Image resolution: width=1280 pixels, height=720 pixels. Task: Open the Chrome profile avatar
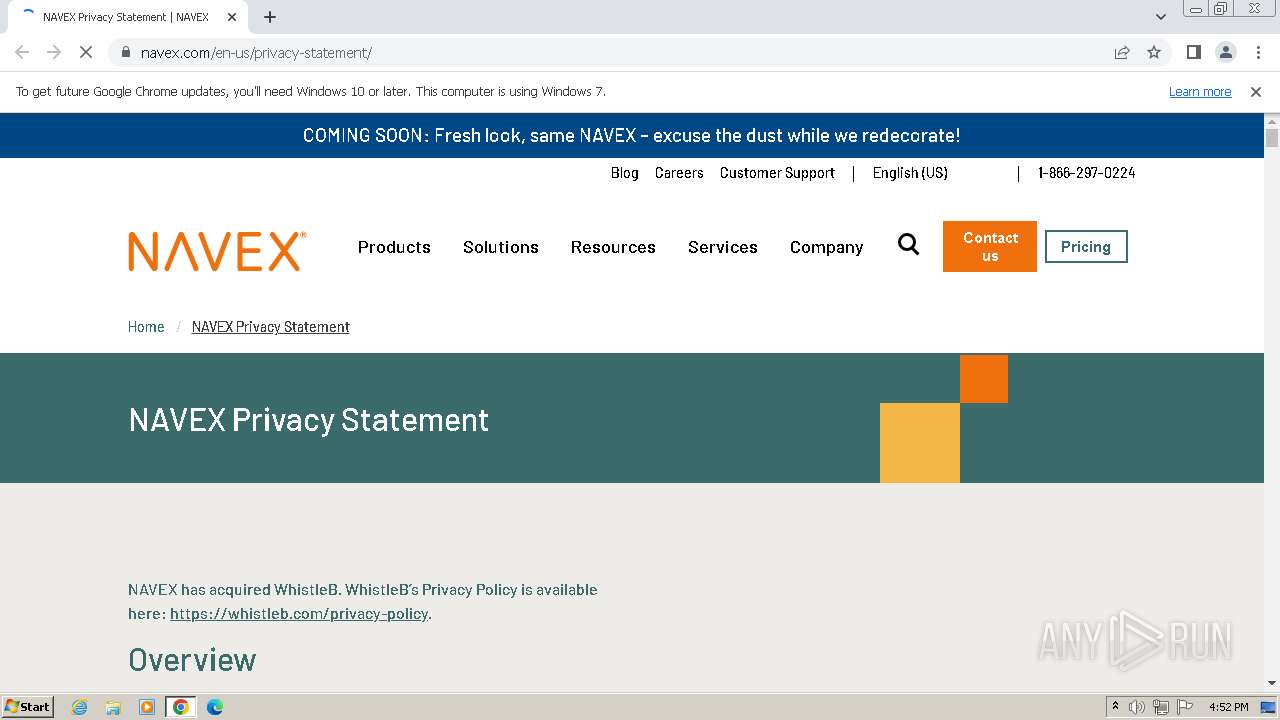1226,52
